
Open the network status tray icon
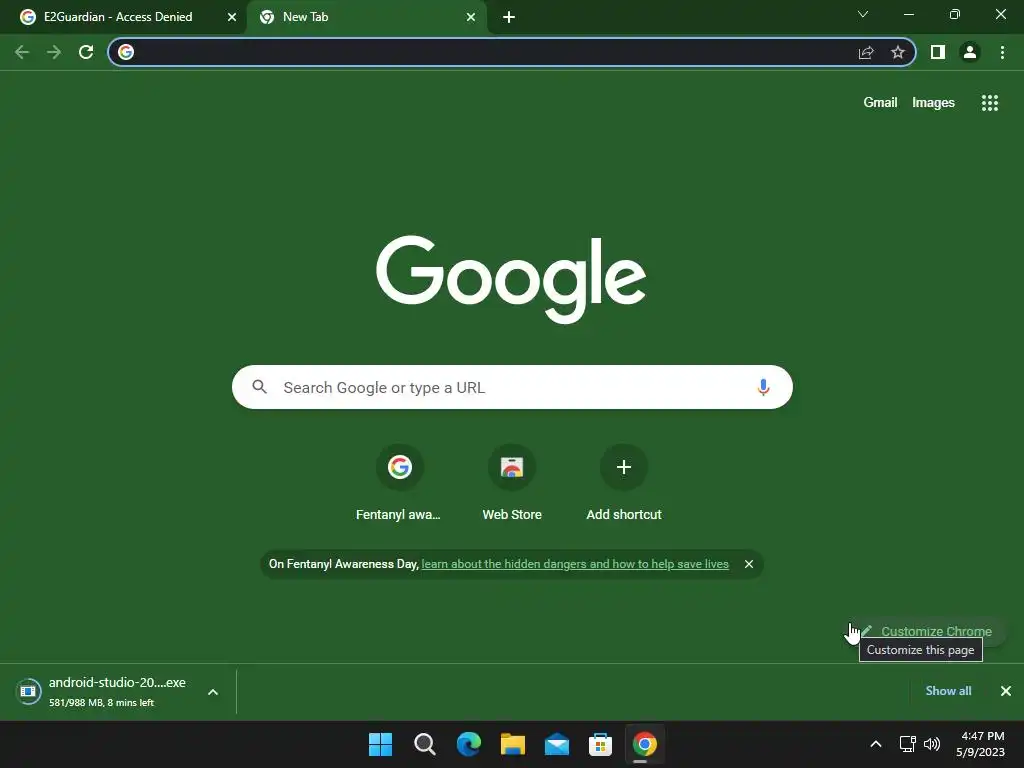click(x=907, y=744)
